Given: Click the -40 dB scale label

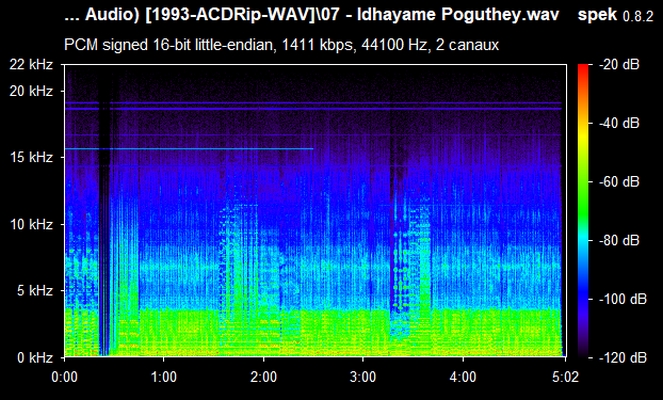Looking at the screenshot, I should [x=619, y=123].
